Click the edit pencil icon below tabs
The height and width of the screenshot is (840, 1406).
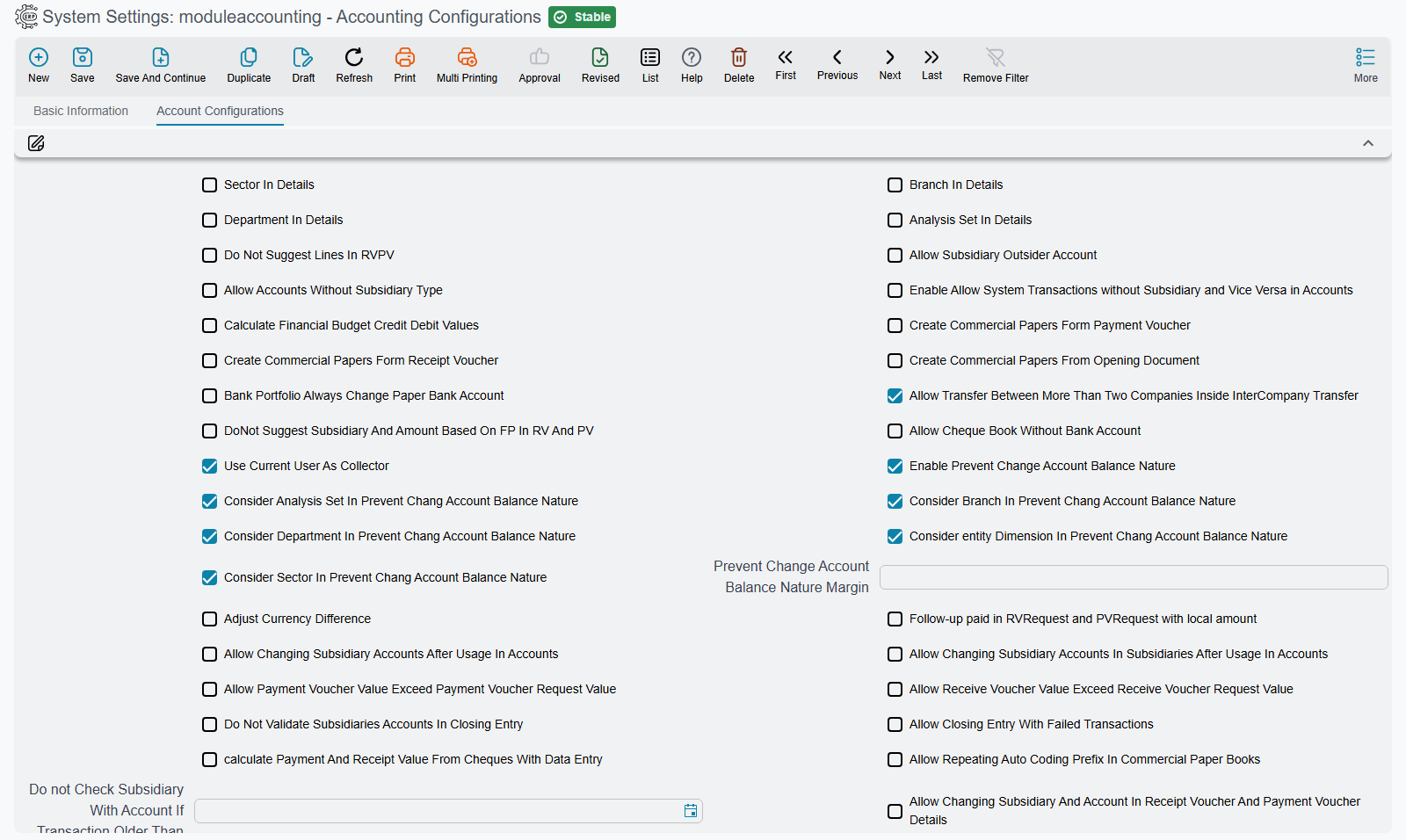tap(36, 143)
